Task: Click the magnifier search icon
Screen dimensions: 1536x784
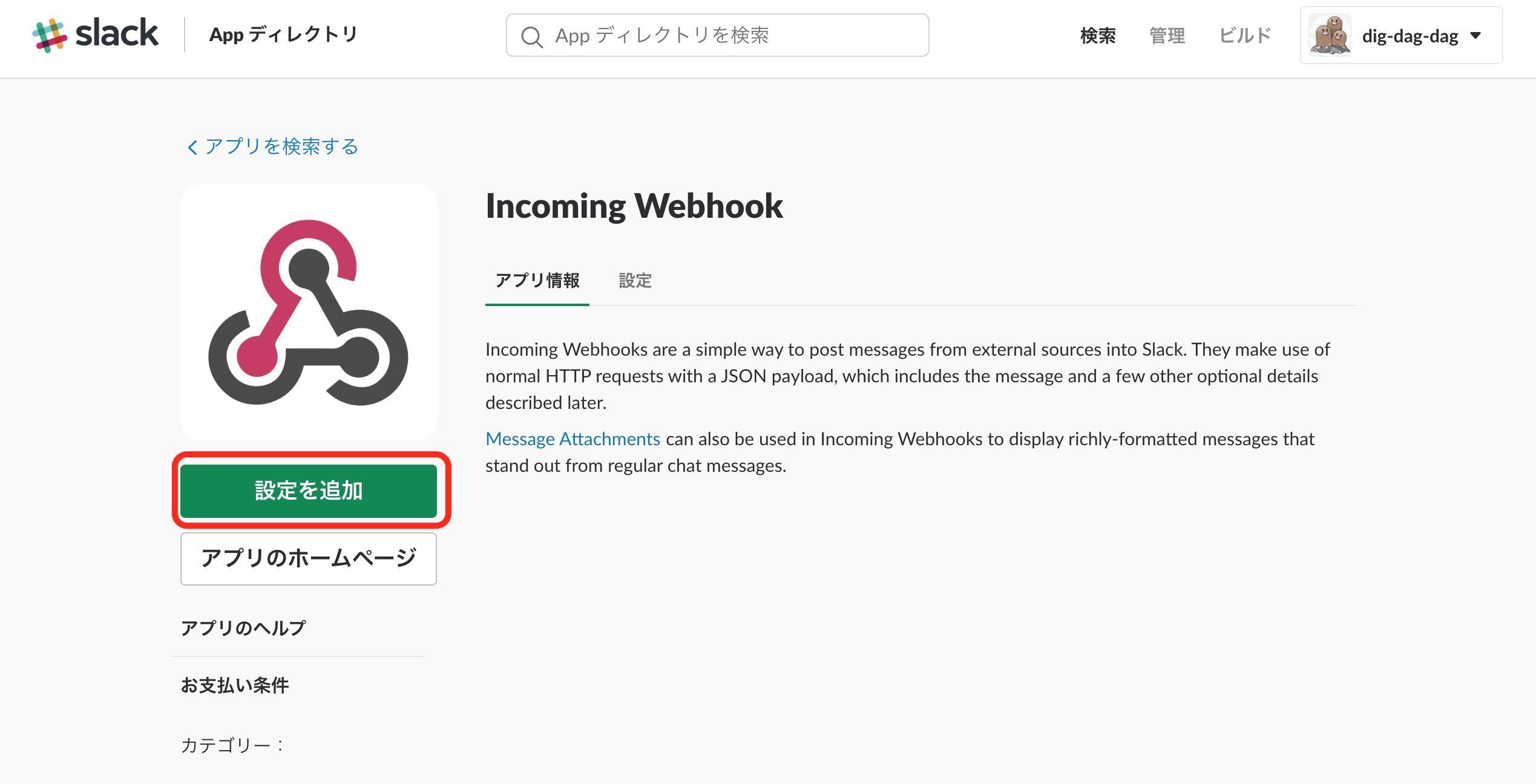Action: pyautogui.click(x=531, y=36)
